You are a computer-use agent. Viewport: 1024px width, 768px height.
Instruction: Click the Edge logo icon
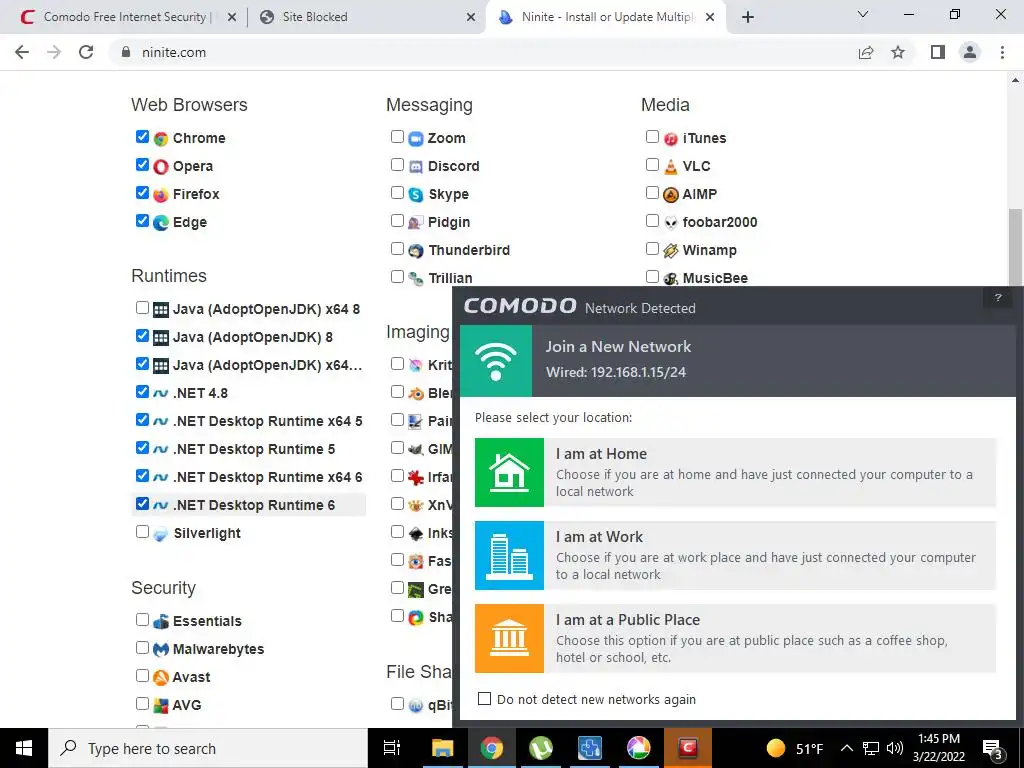tap(161, 223)
